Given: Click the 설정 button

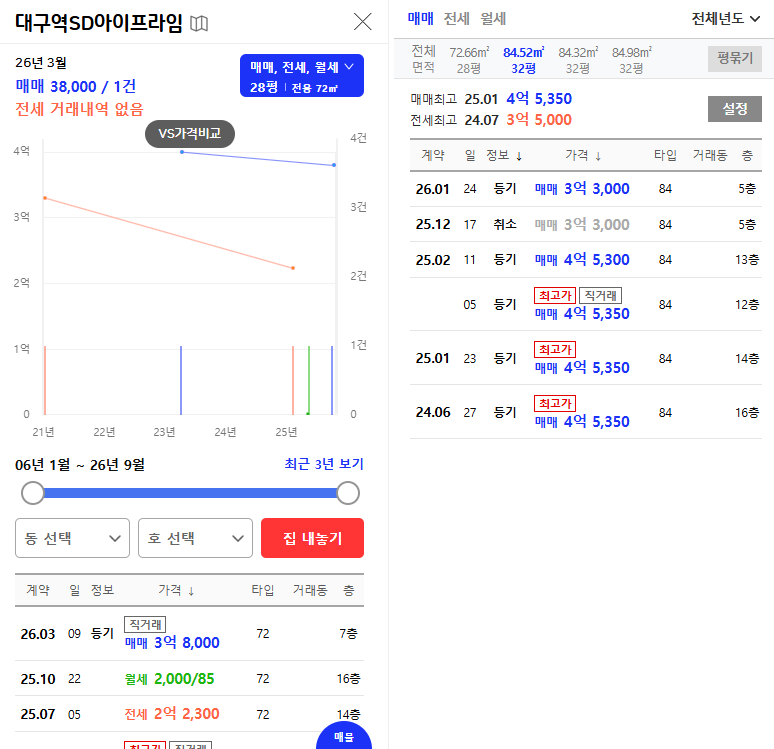Looking at the screenshot, I should pos(735,109).
